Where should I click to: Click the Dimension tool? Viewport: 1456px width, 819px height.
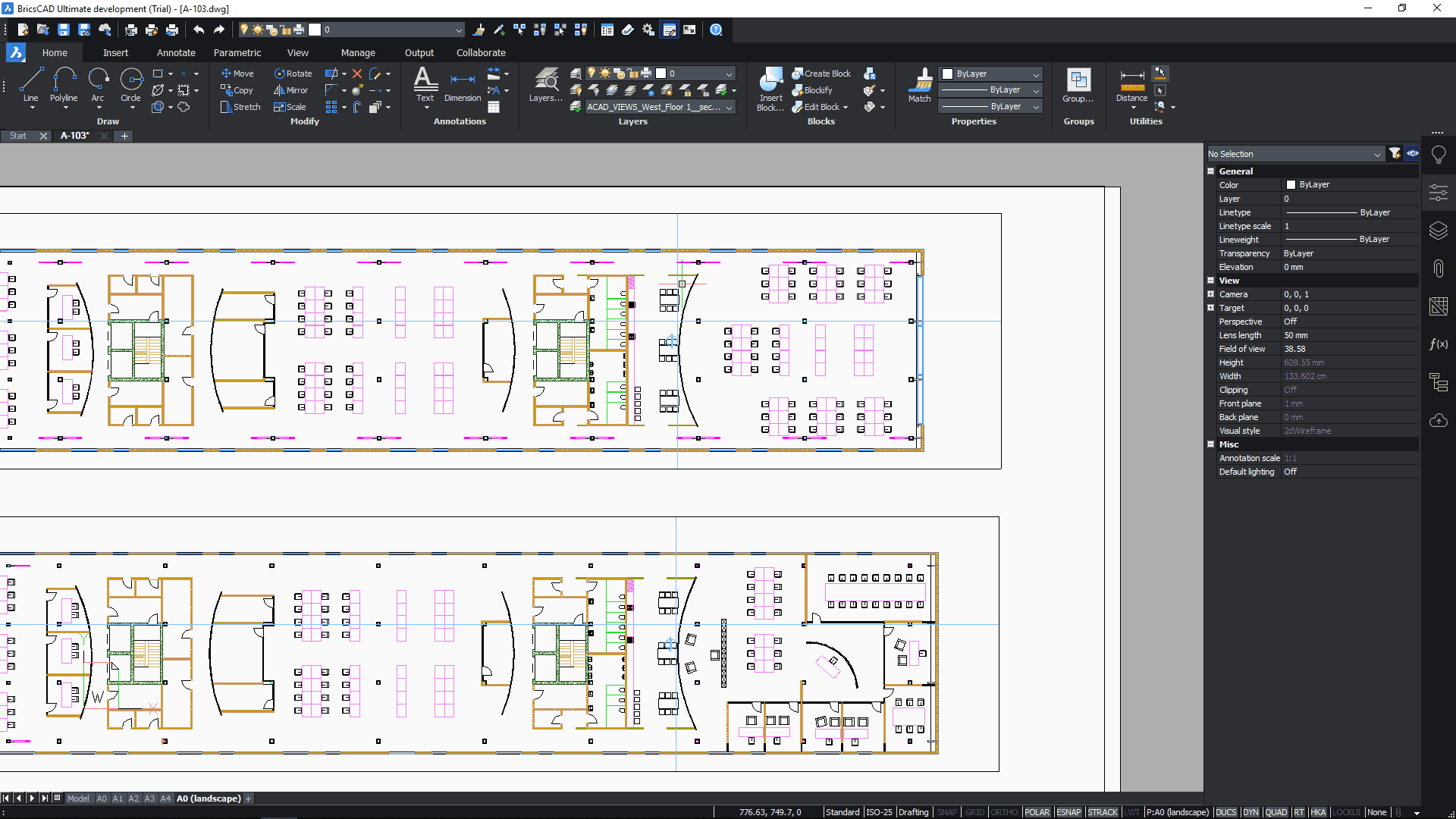tap(463, 85)
